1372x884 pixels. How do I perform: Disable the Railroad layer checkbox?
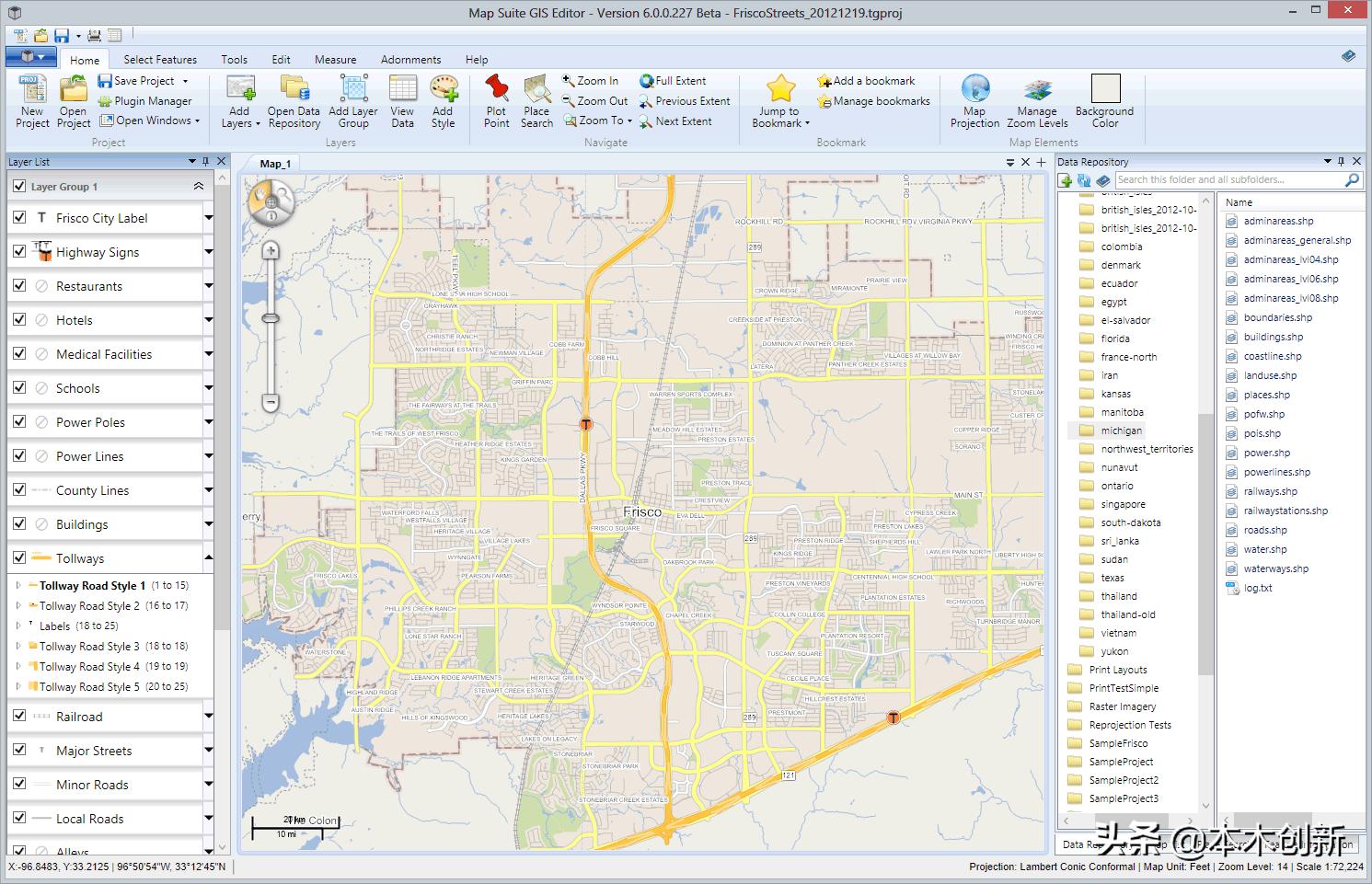[19, 717]
